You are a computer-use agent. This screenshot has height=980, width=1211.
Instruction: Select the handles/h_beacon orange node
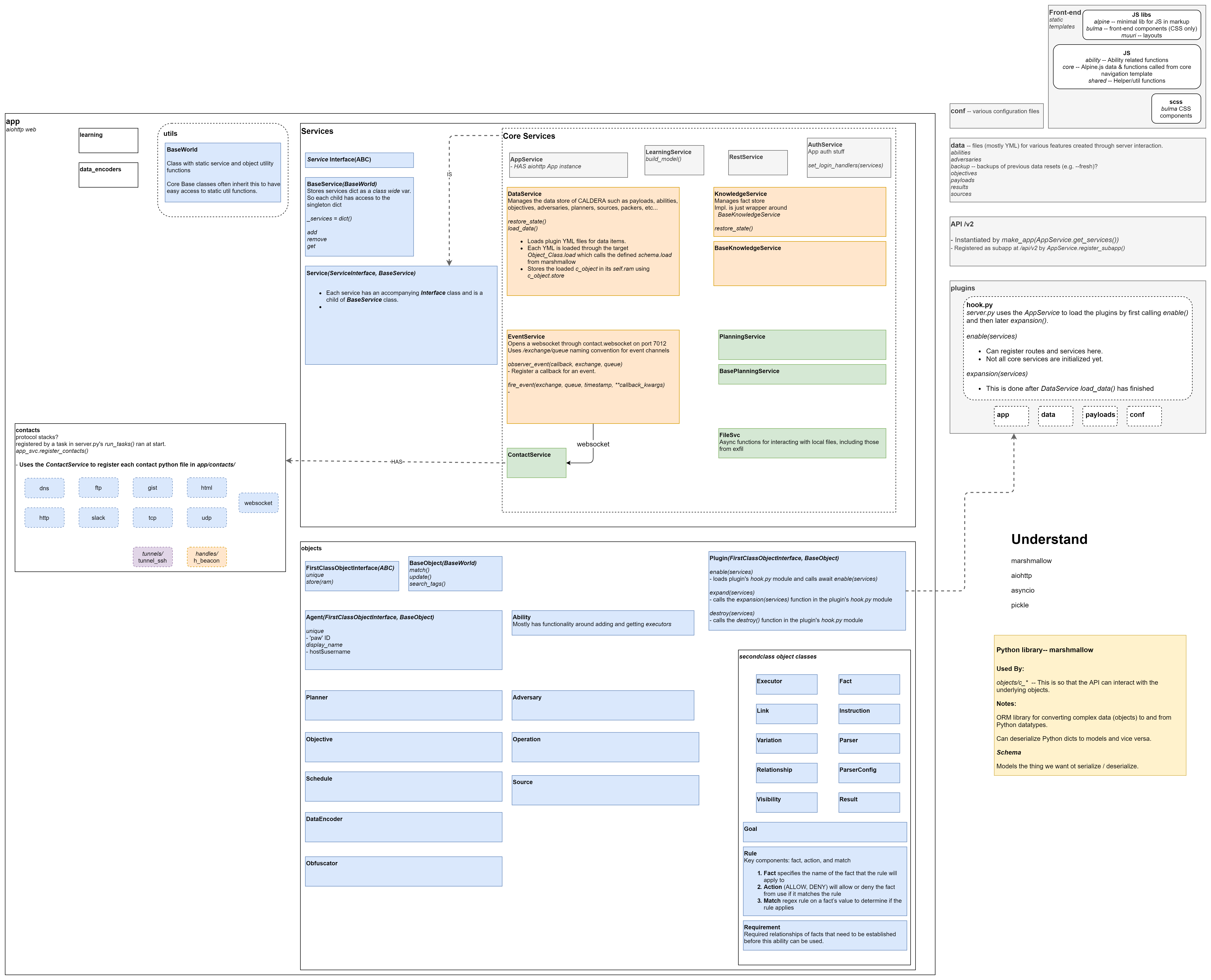point(207,557)
